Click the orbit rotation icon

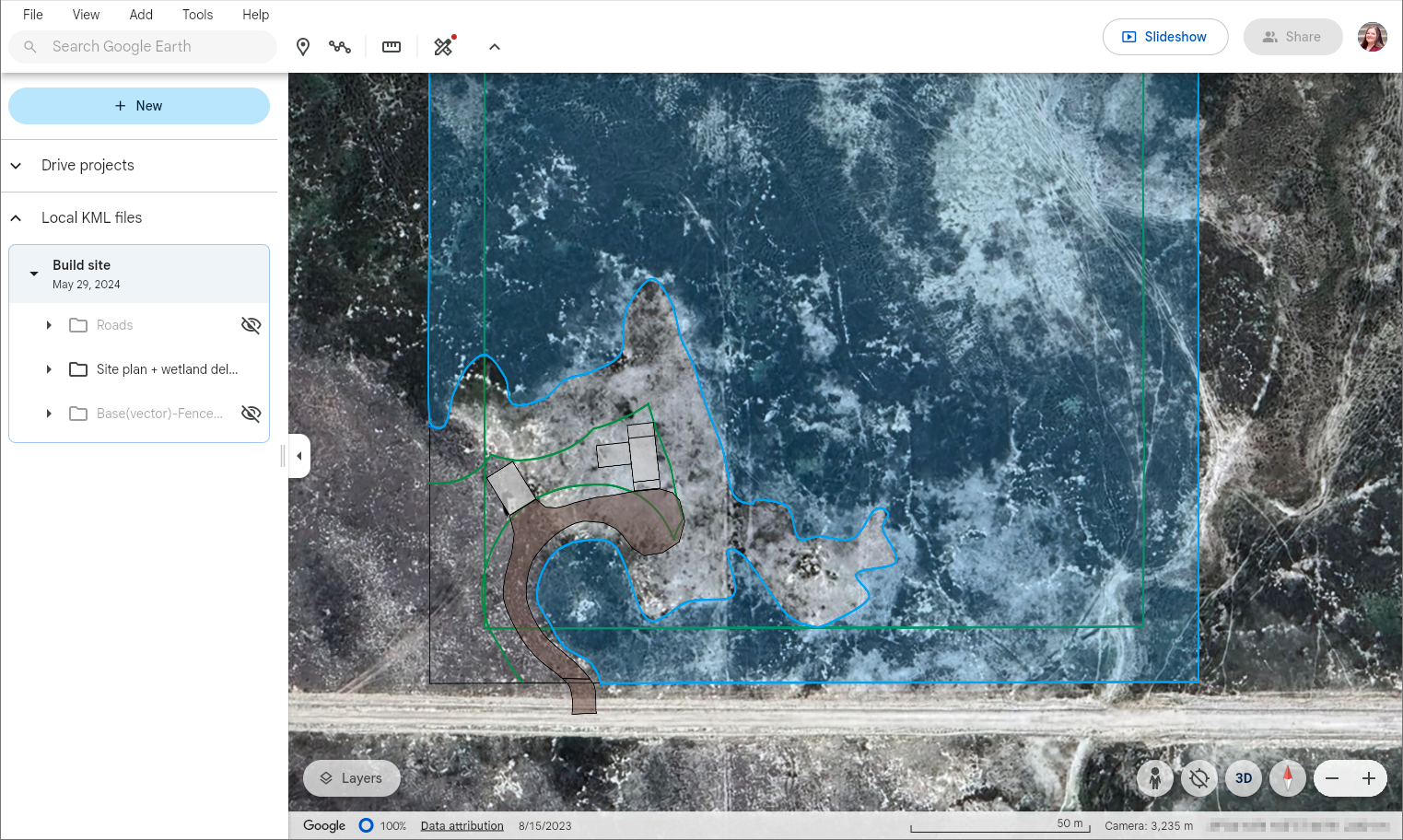click(x=1198, y=778)
